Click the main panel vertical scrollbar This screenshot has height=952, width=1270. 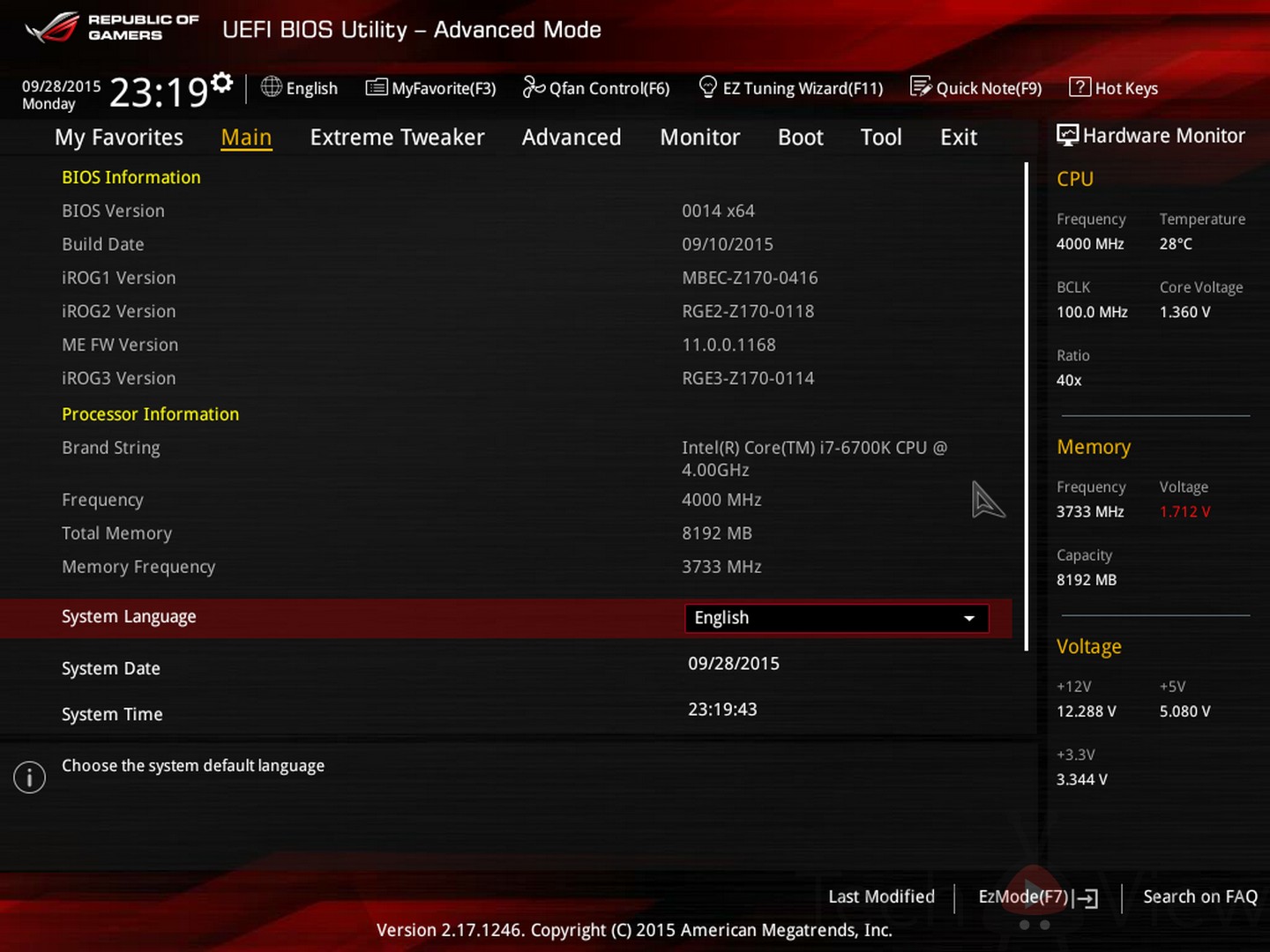tap(1027, 406)
